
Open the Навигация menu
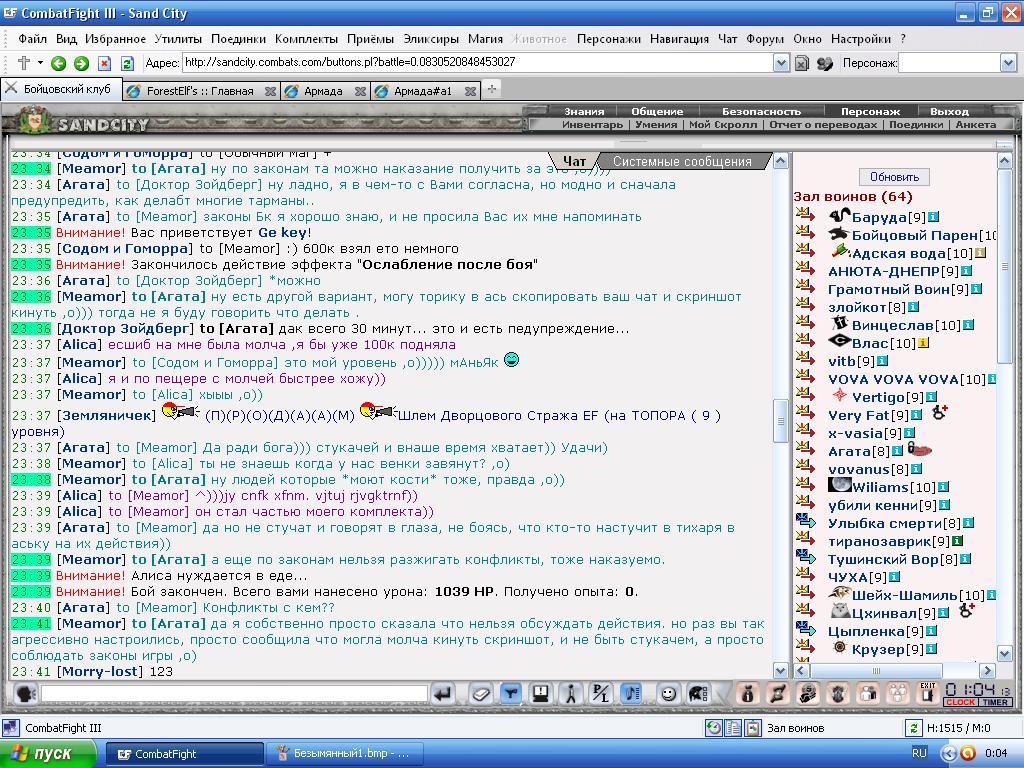[679, 39]
